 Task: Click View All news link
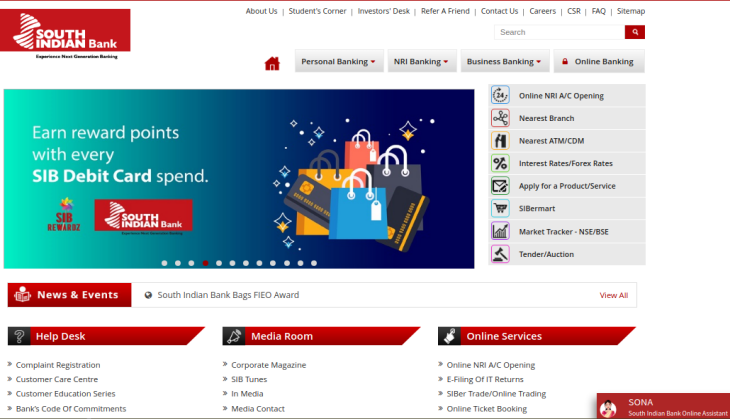pyautogui.click(x=614, y=295)
